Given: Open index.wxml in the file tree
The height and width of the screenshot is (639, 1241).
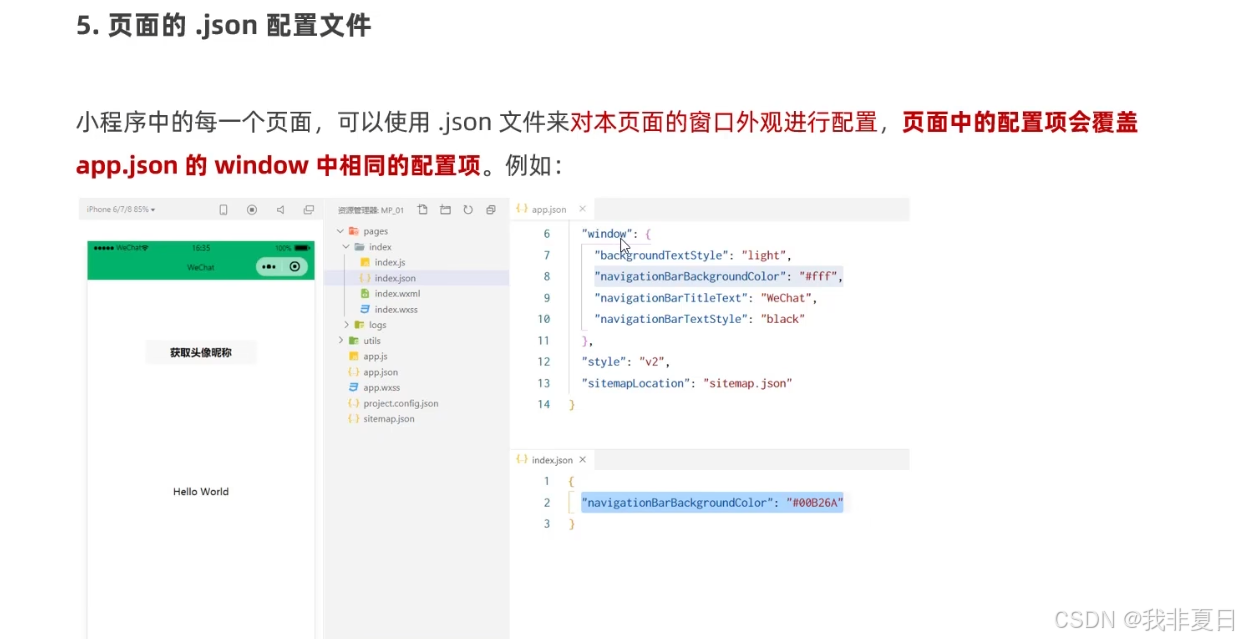Looking at the screenshot, I should [x=397, y=294].
